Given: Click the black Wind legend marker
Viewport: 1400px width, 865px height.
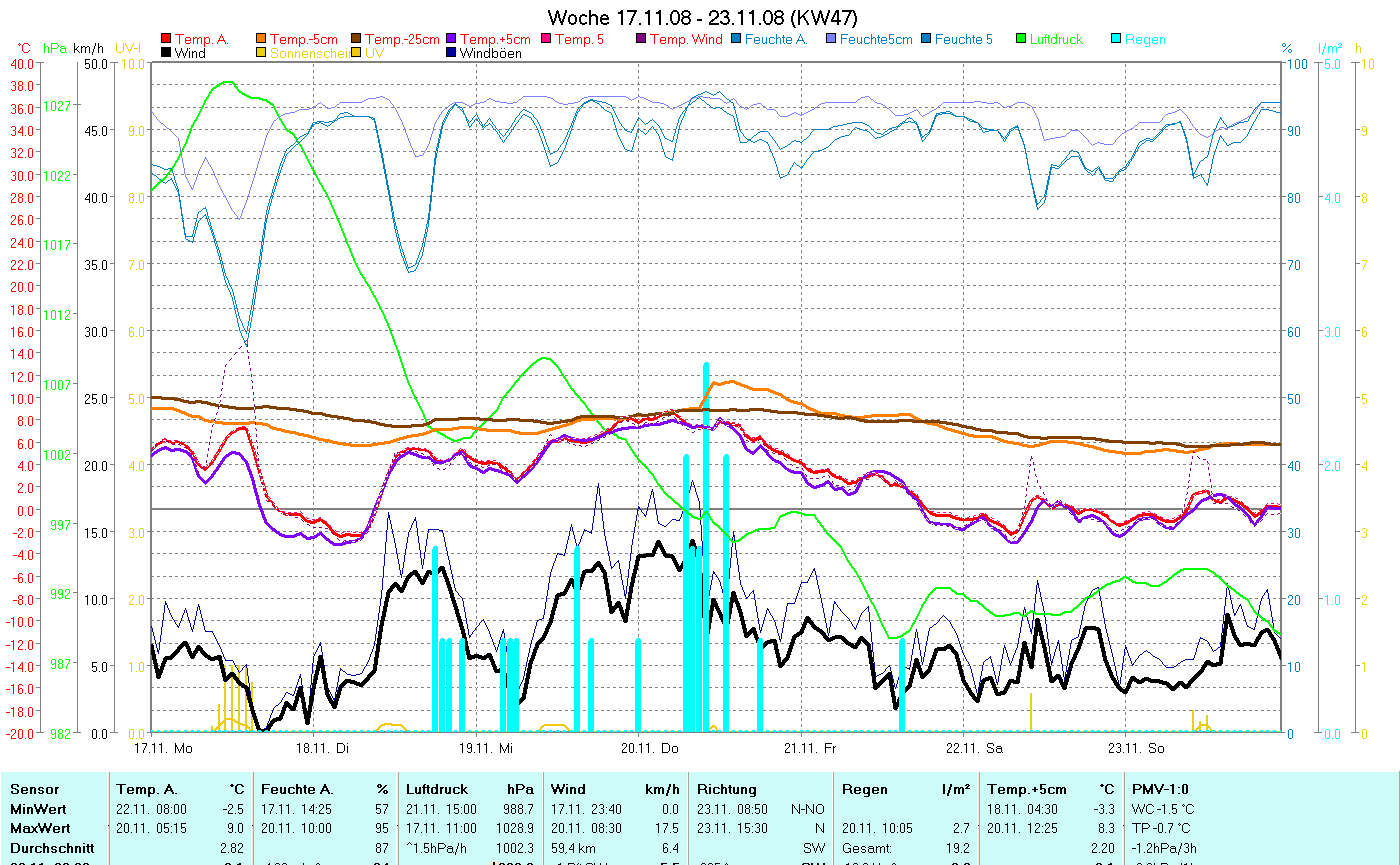Looking at the screenshot, I should tap(166, 54).
